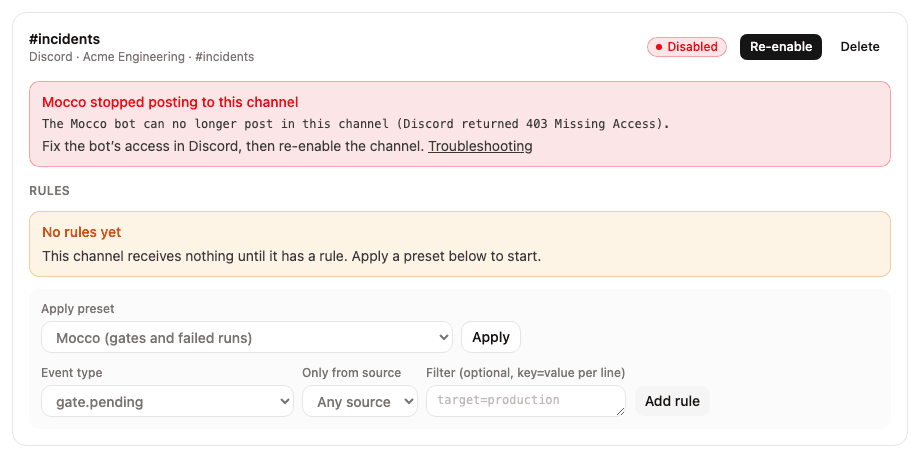Open the Event type dropdown
The height and width of the screenshot is (458, 920).
point(167,401)
